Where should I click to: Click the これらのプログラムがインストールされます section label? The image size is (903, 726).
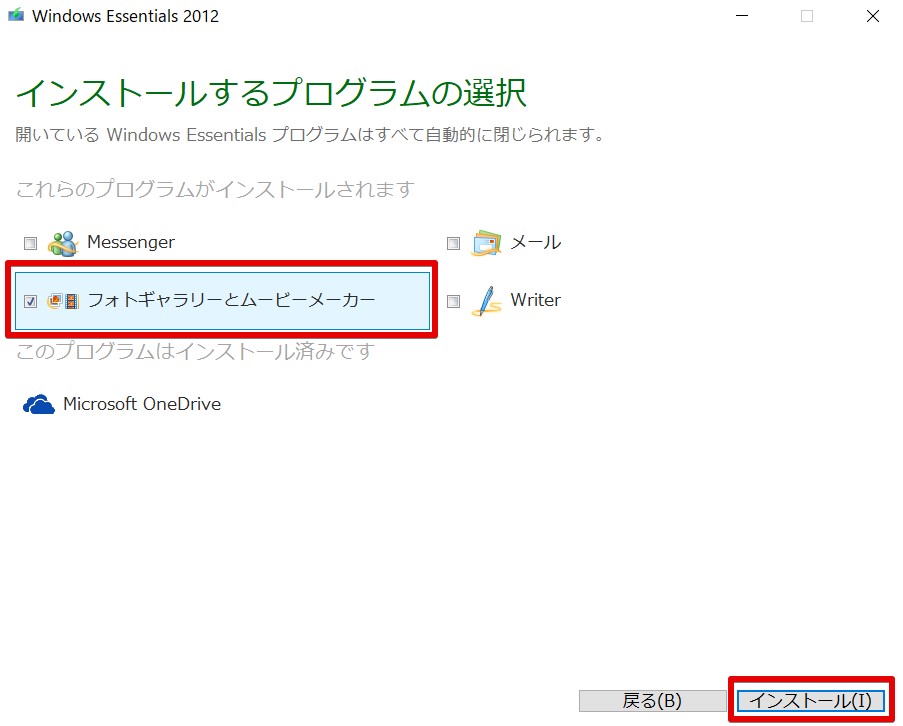coord(215,189)
